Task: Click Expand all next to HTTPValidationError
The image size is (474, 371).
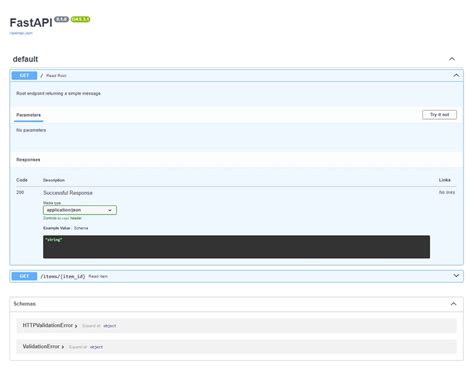Action: pyautogui.click(x=91, y=326)
